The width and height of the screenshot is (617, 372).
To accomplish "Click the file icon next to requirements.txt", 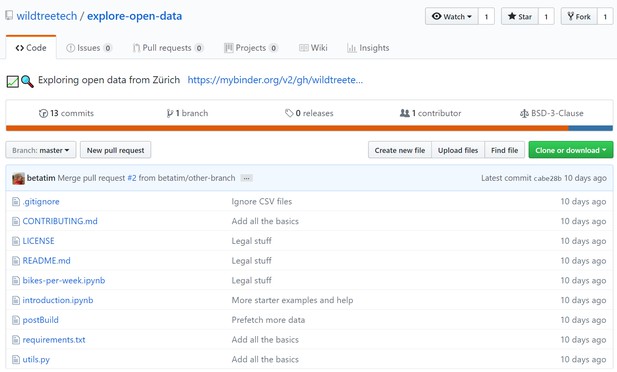I will (x=16, y=340).
